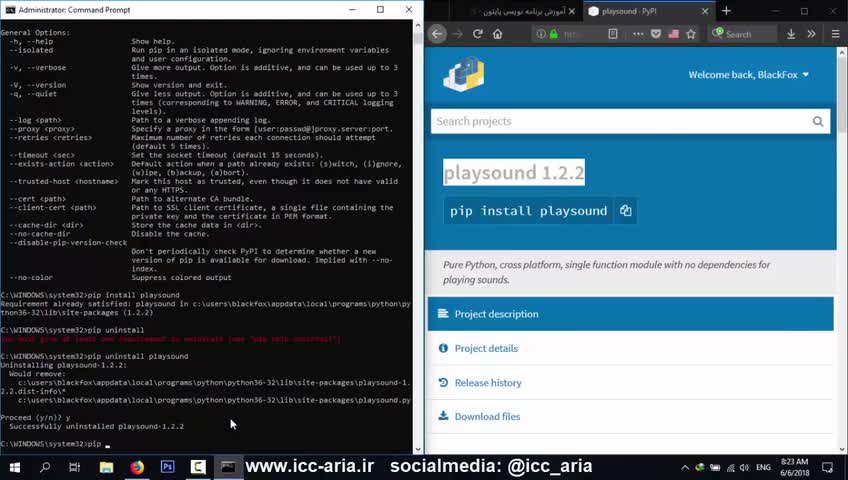Click the 'Proceed (y/n)? y' line

(x=36, y=418)
